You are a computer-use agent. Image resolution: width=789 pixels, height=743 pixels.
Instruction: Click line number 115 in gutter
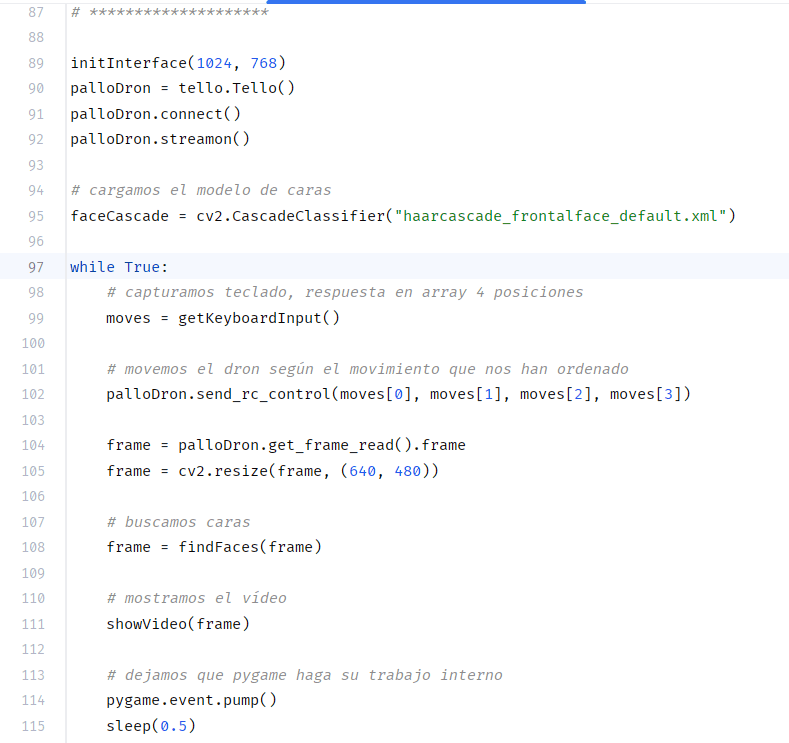click(33, 726)
